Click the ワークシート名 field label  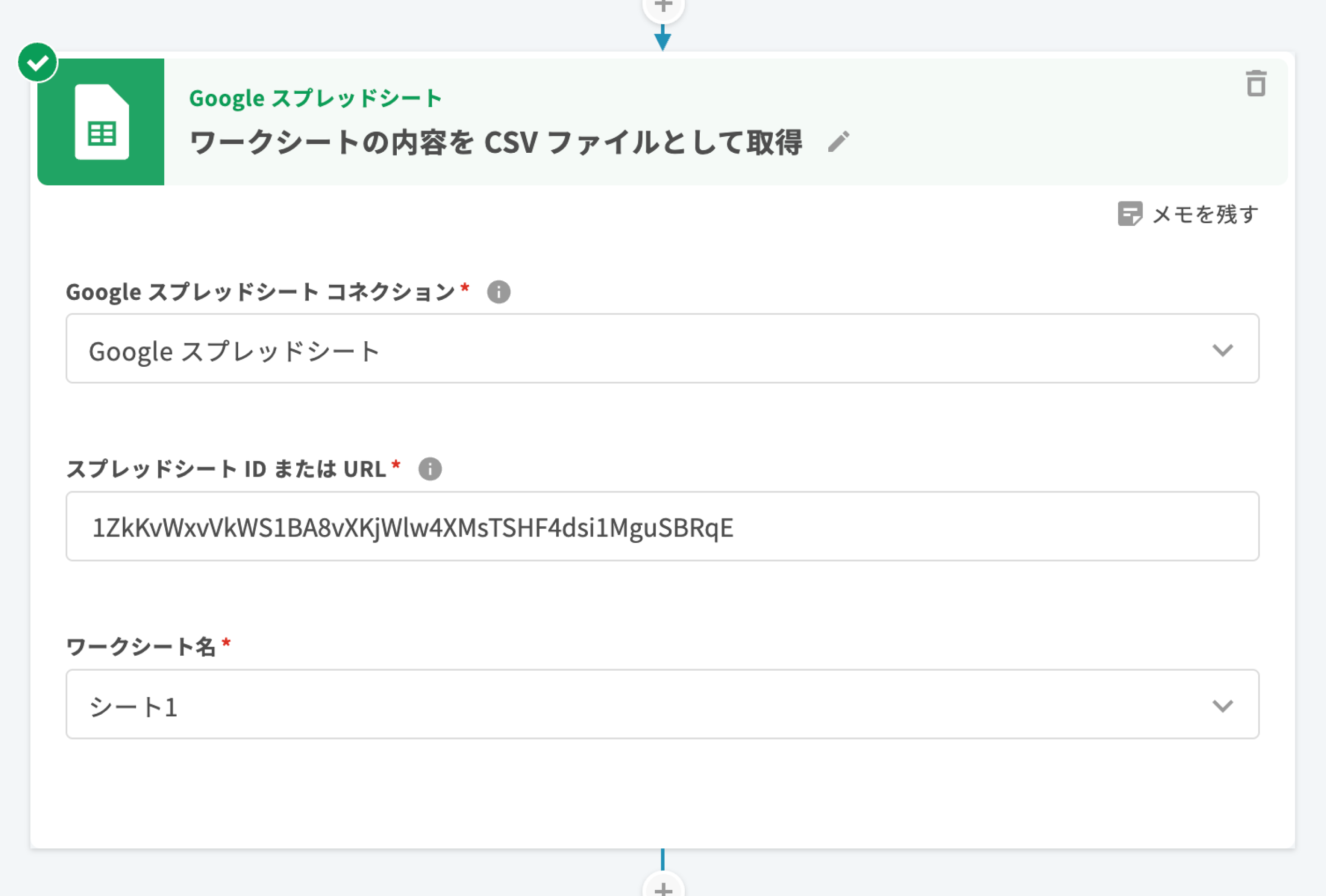pyautogui.click(x=140, y=647)
